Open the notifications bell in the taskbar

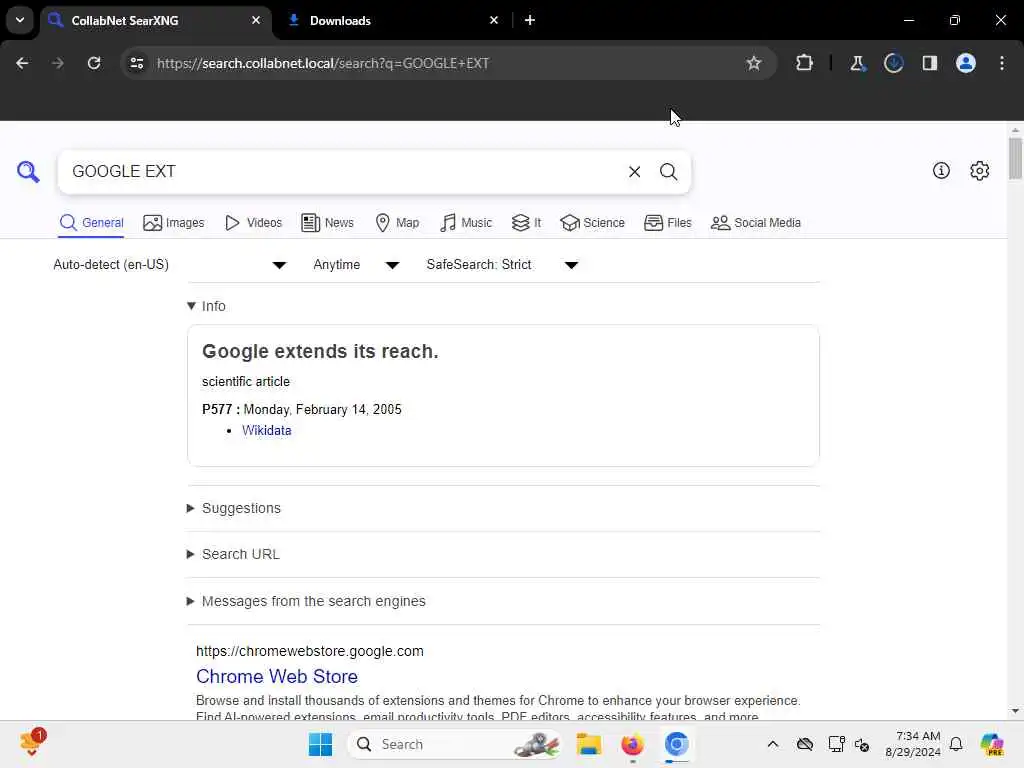click(956, 744)
